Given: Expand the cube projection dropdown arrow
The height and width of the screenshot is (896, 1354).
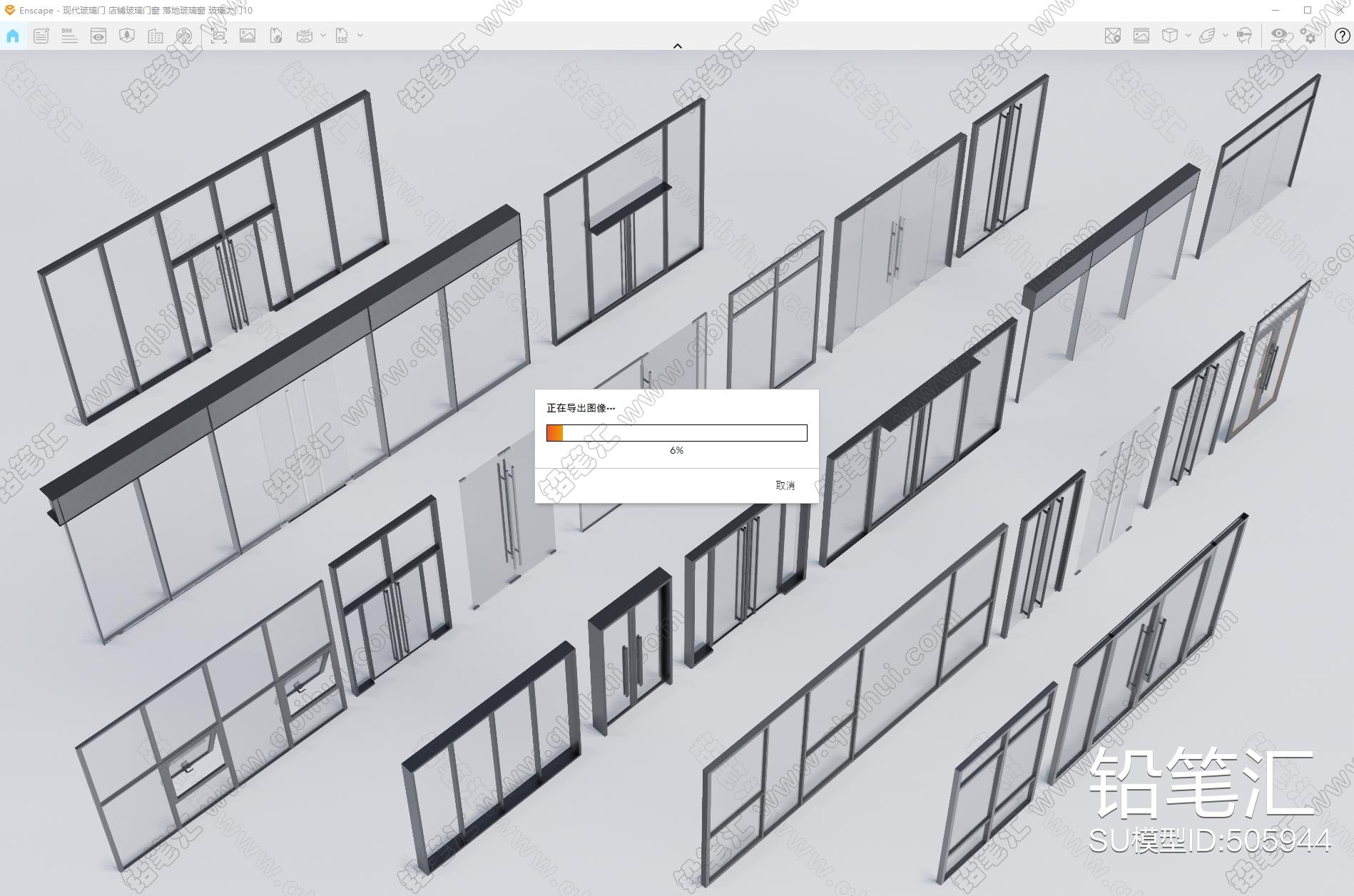Looking at the screenshot, I should (x=1188, y=35).
